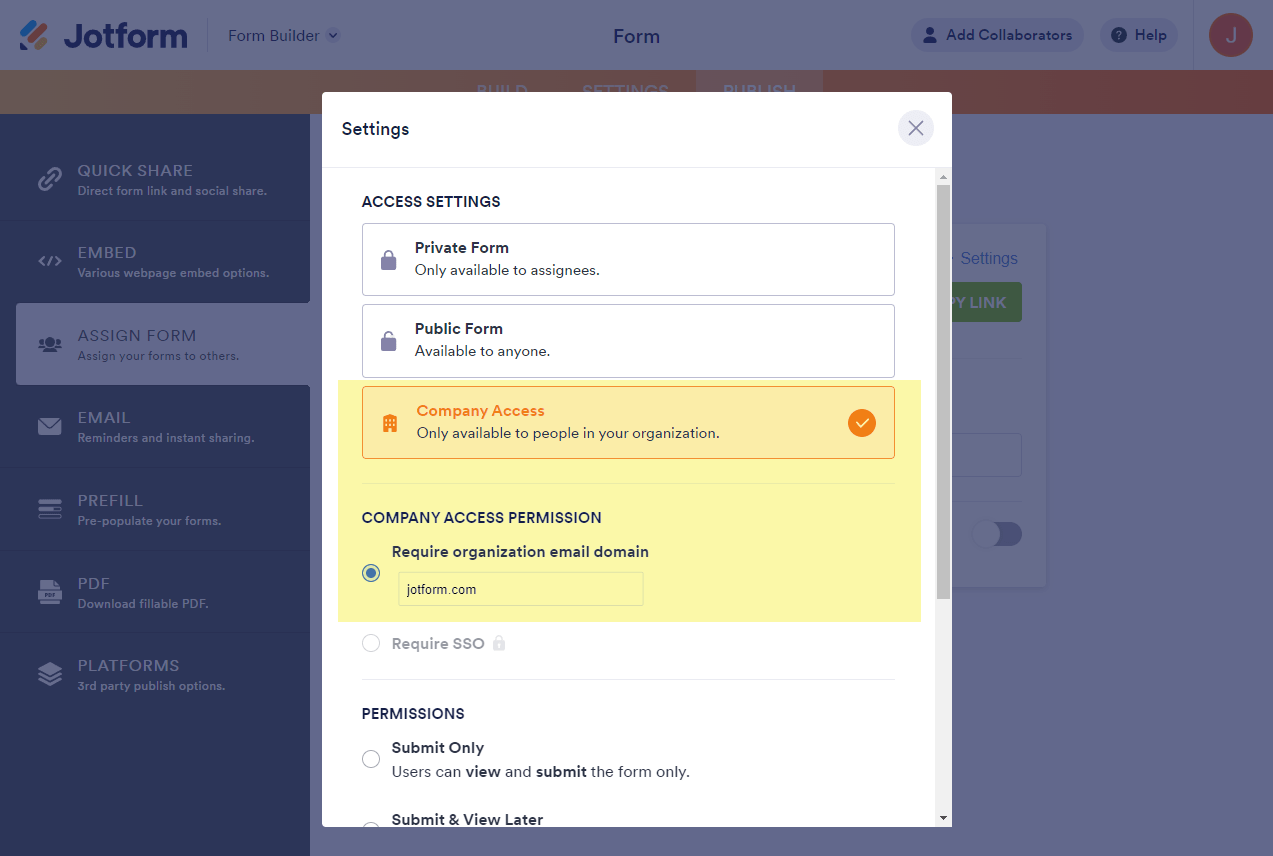Select the Submit Only permission

coord(371,759)
